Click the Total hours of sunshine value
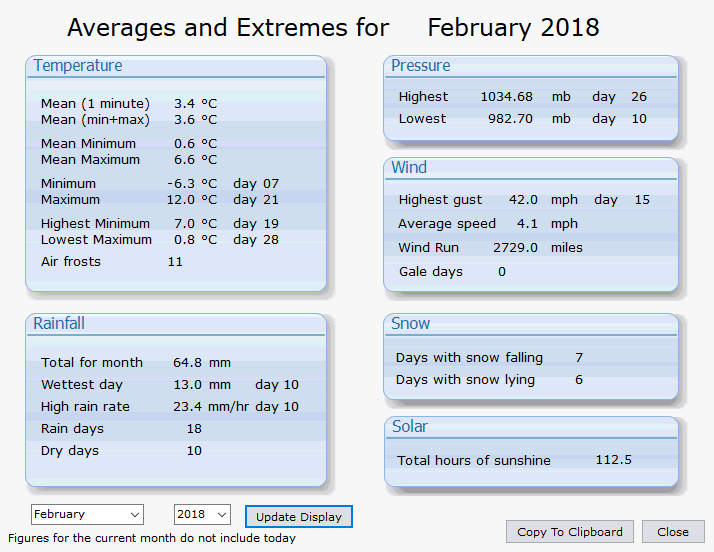 click(613, 460)
